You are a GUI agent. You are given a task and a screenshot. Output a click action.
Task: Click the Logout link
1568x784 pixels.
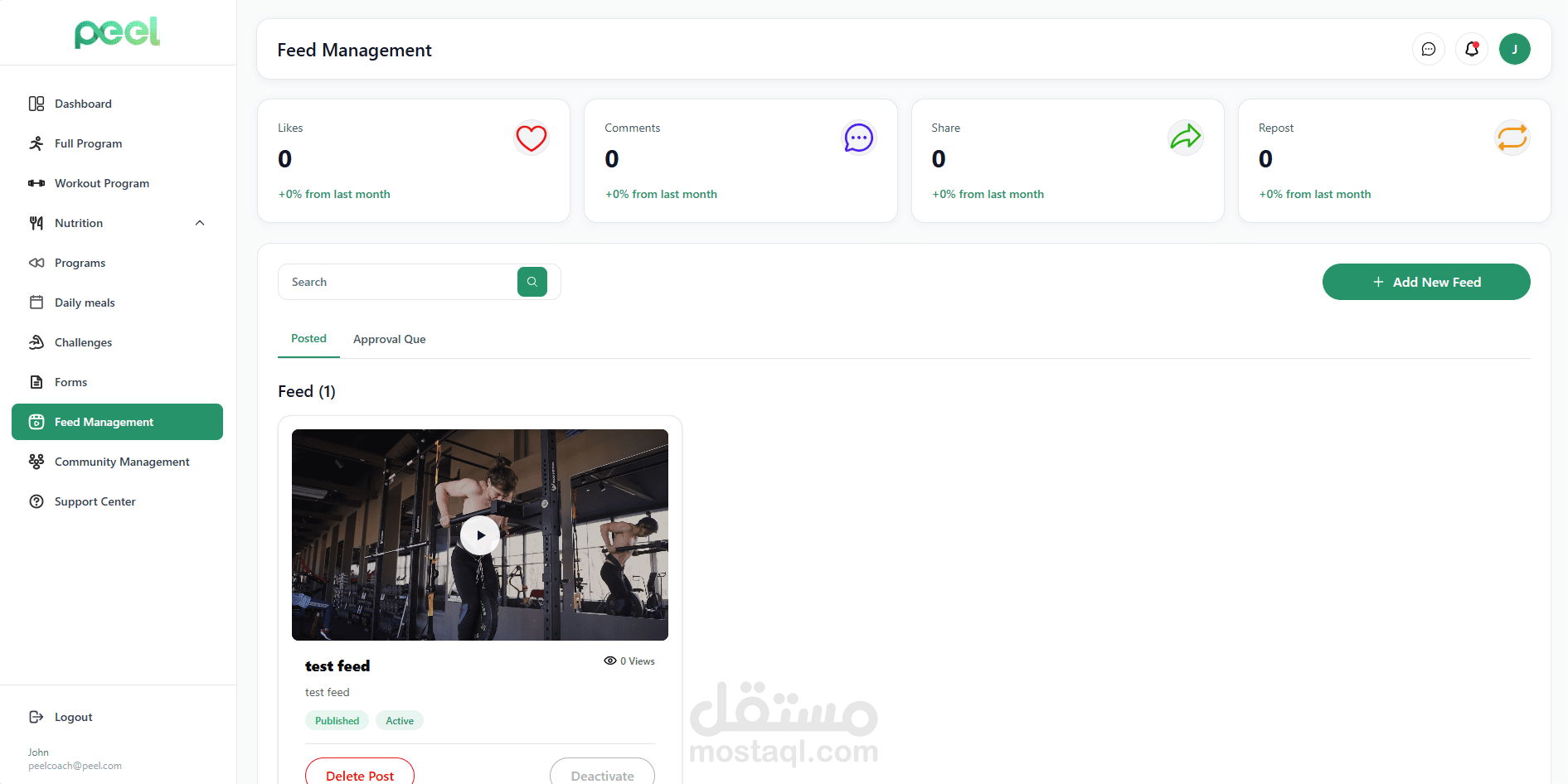tap(73, 717)
